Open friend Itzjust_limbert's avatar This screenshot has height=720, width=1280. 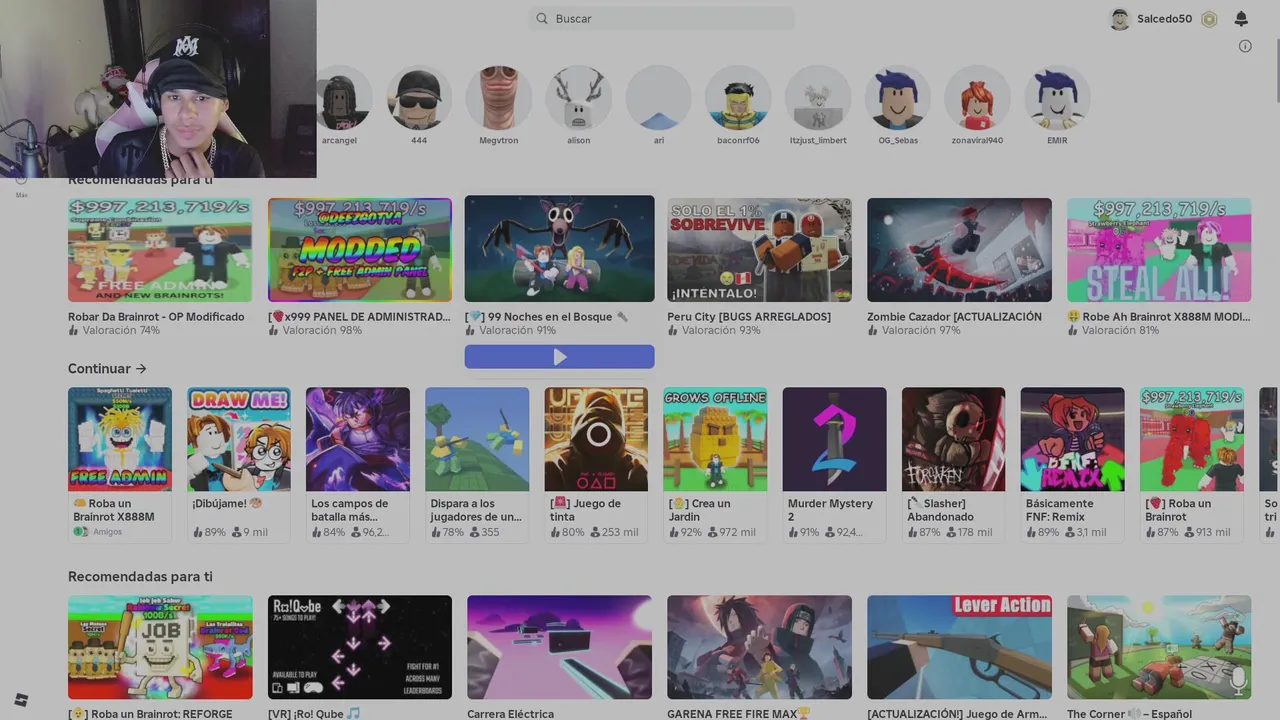pyautogui.click(x=818, y=98)
